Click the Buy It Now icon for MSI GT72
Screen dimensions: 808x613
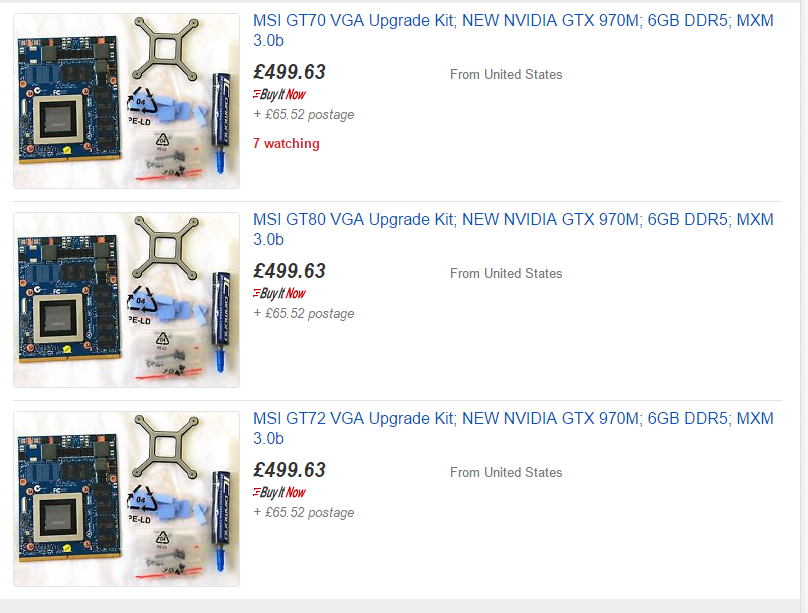pos(279,492)
